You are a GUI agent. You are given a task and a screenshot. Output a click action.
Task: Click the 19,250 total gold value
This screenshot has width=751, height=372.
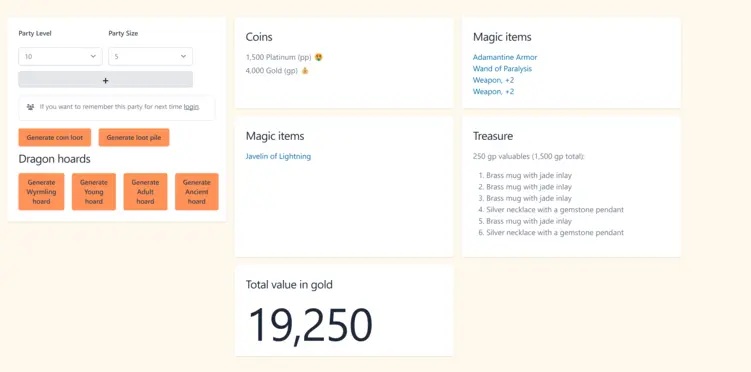point(310,325)
